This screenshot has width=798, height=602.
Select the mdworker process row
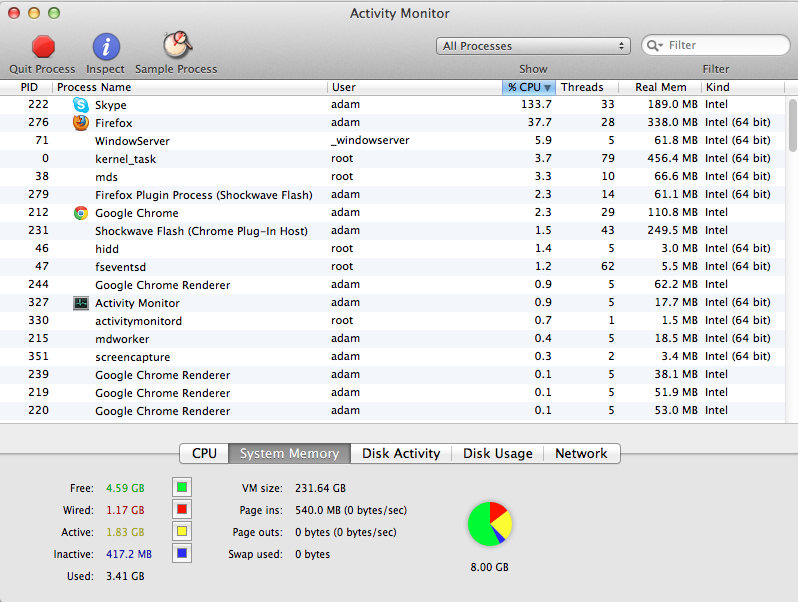click(392, 338)
